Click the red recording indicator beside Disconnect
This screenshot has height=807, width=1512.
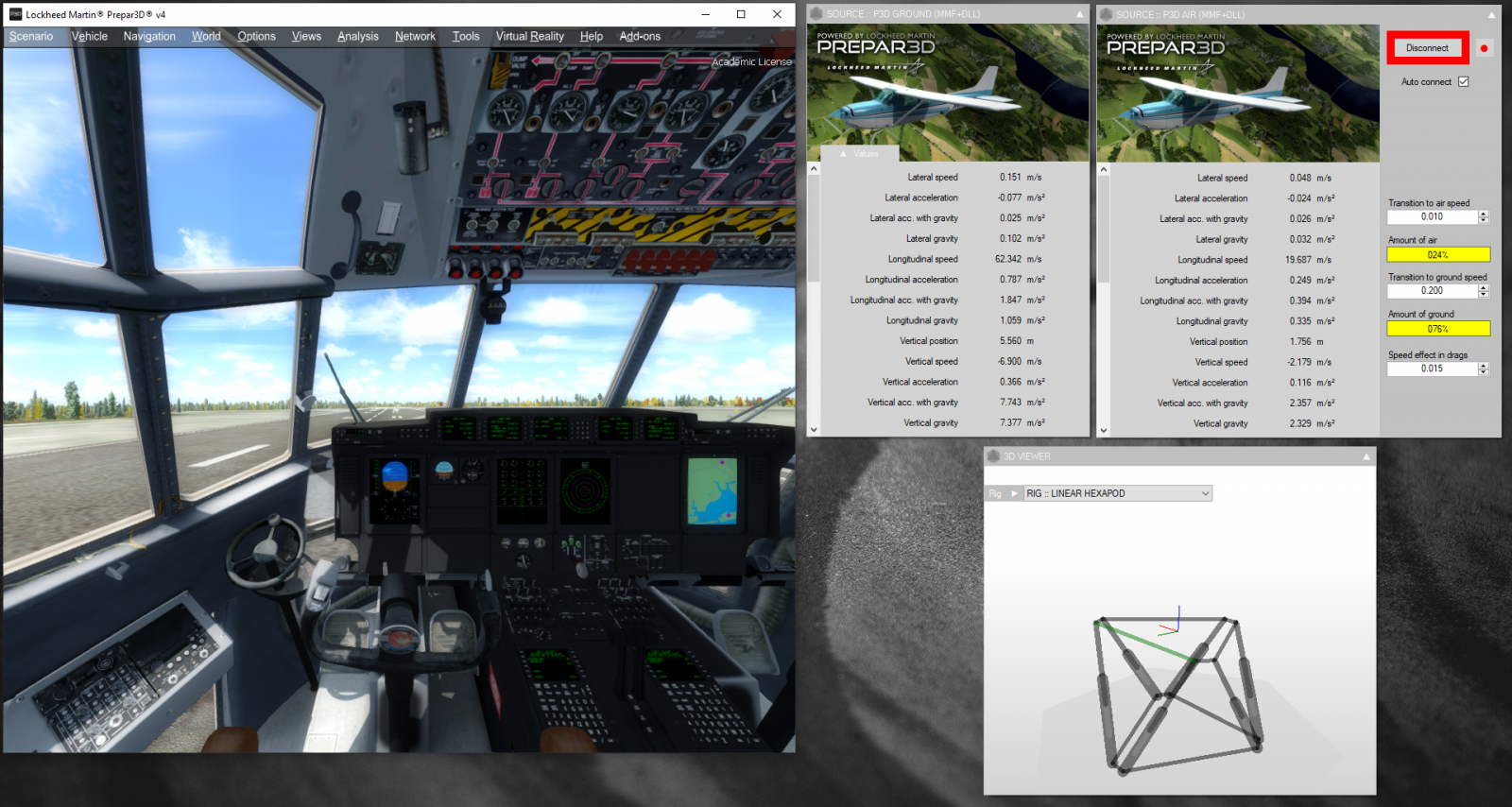point(1484,48)
